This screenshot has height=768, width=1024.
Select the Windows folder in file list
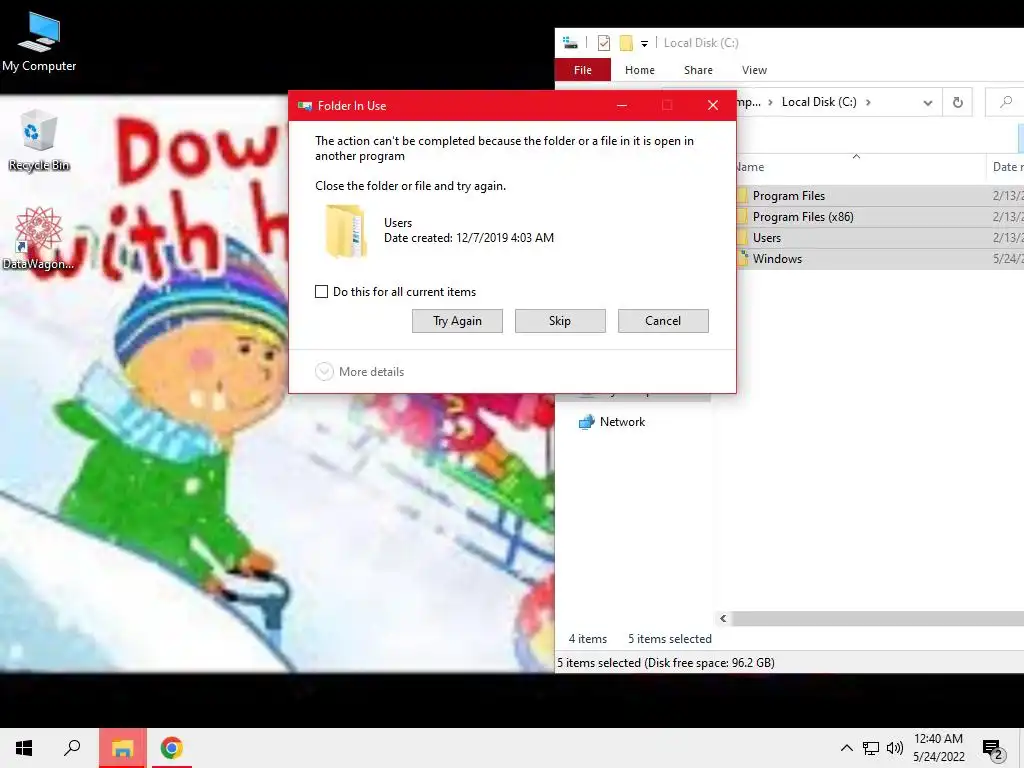pos(880,259)
